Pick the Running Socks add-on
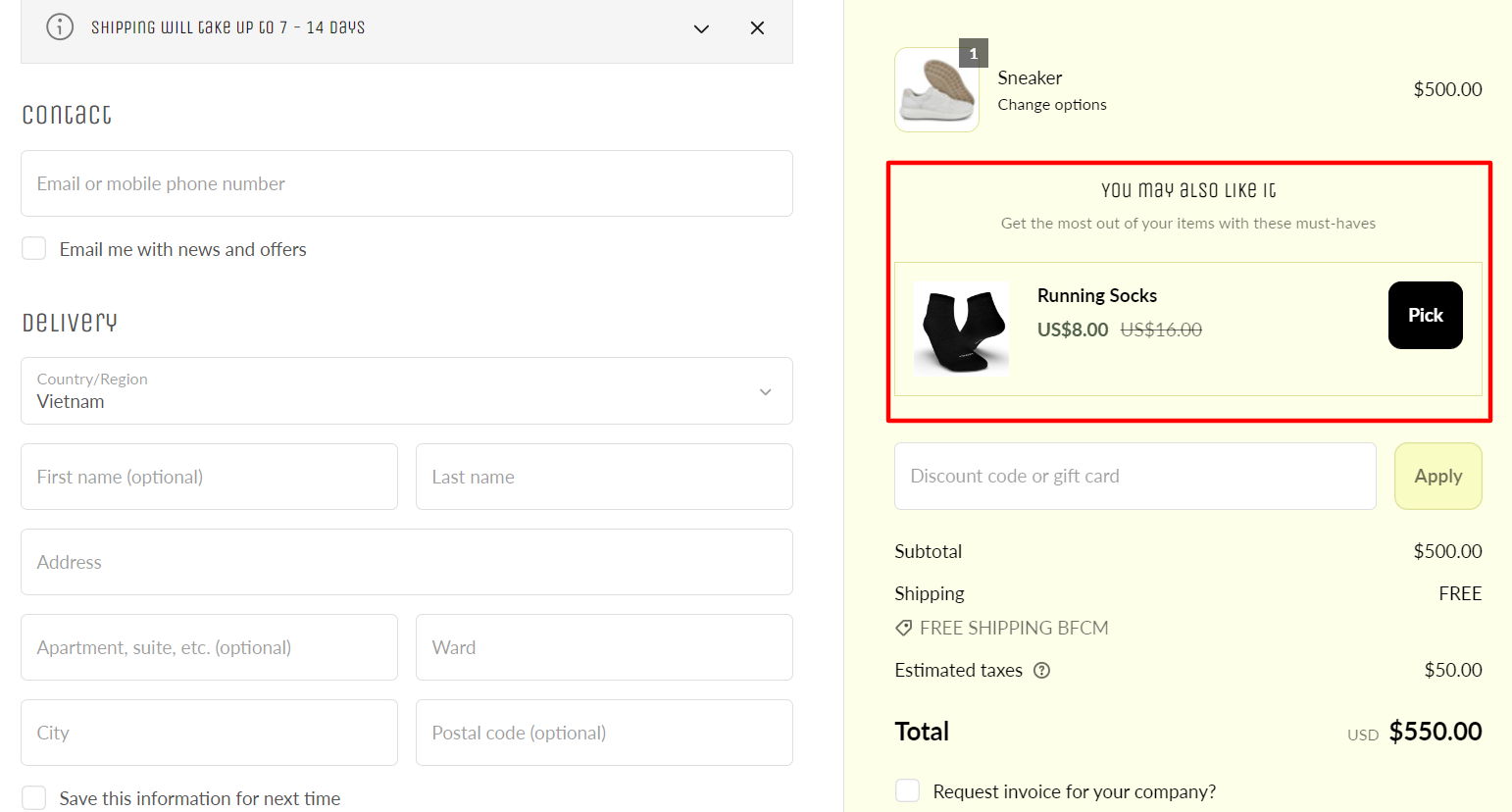Image resolution: width=1512 pixels, height=812 pixels. tap(1425, 315)
